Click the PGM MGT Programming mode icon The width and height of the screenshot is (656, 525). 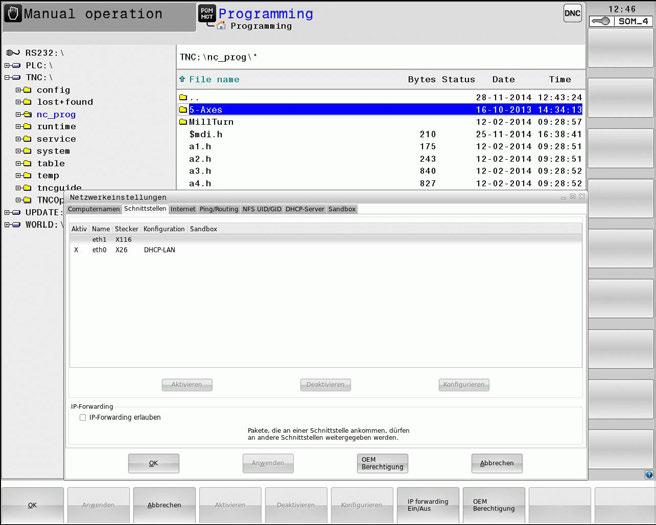point(207,13)
